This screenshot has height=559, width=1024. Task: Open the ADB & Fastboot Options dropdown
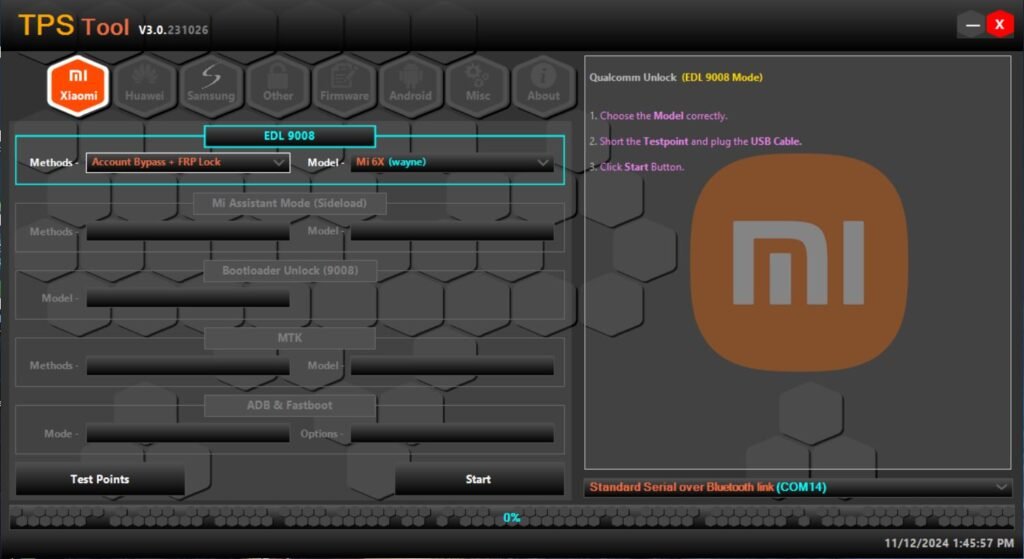pos(452,434)
